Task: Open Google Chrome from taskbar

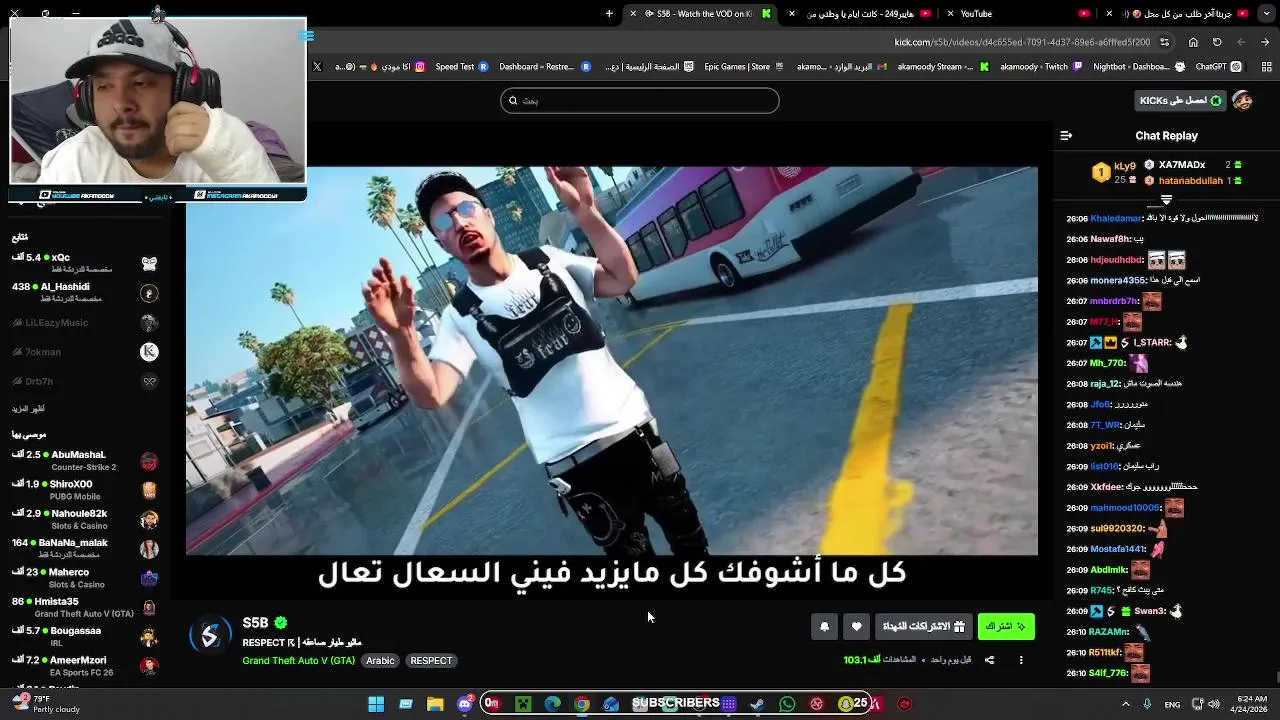Action: point(582,704)
